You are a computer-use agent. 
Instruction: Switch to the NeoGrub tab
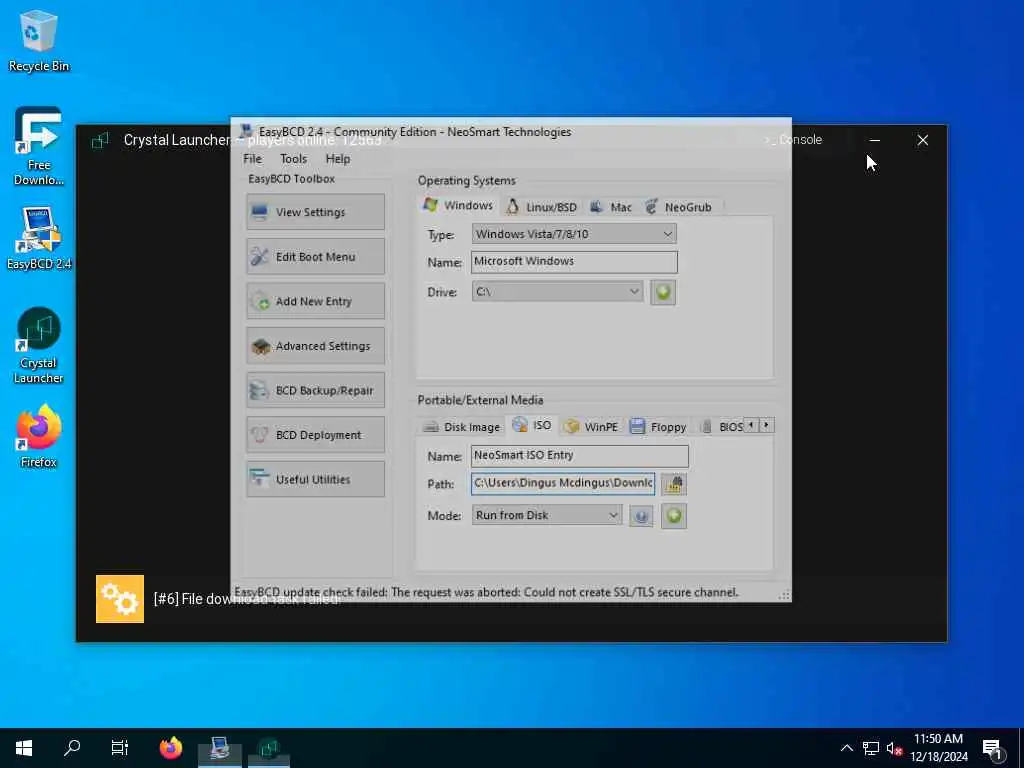(679, 207)
